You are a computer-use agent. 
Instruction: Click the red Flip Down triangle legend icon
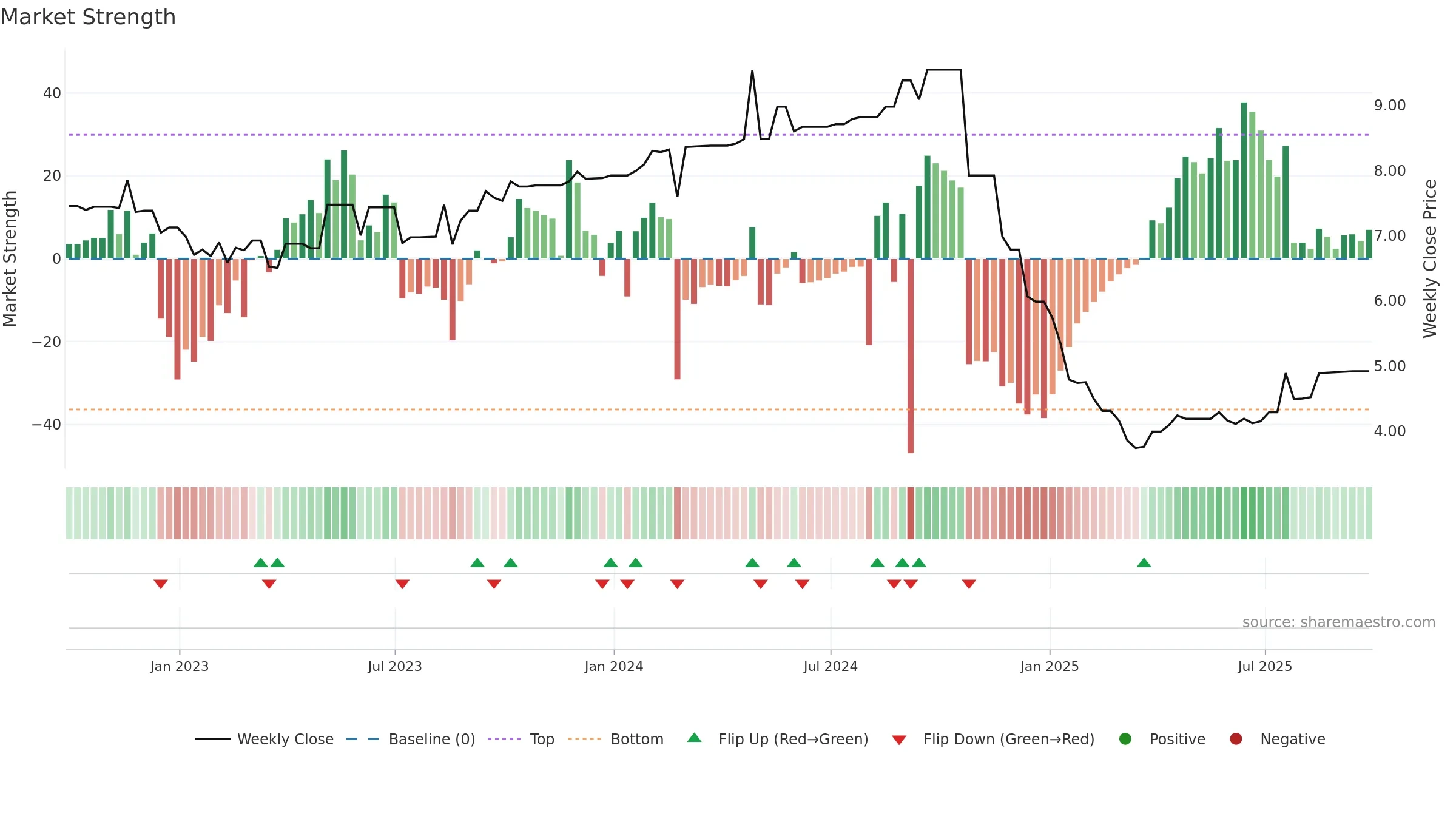tap(899, 740)
